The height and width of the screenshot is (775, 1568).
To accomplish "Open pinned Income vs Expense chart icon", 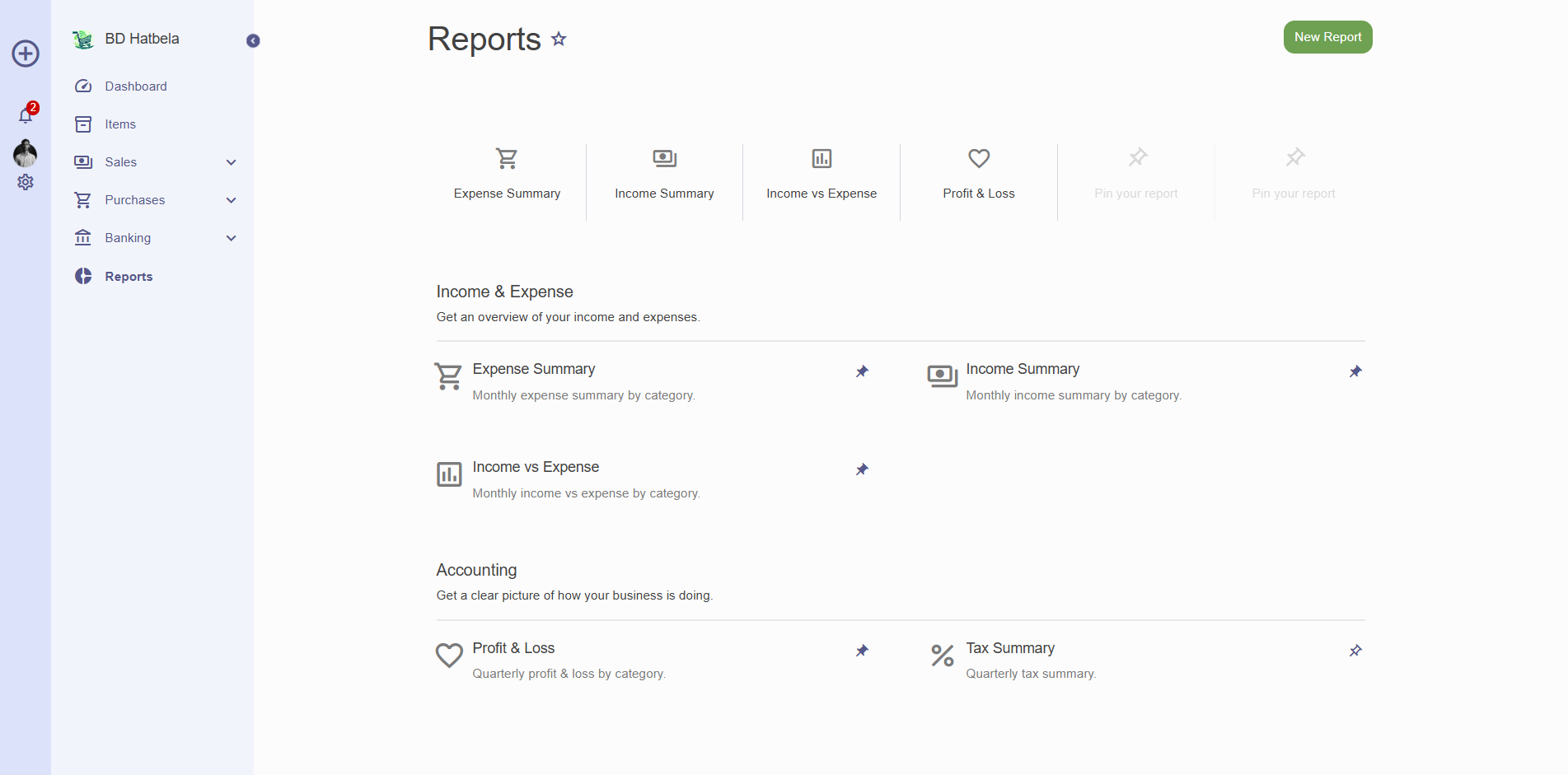I will pos(821,158).
